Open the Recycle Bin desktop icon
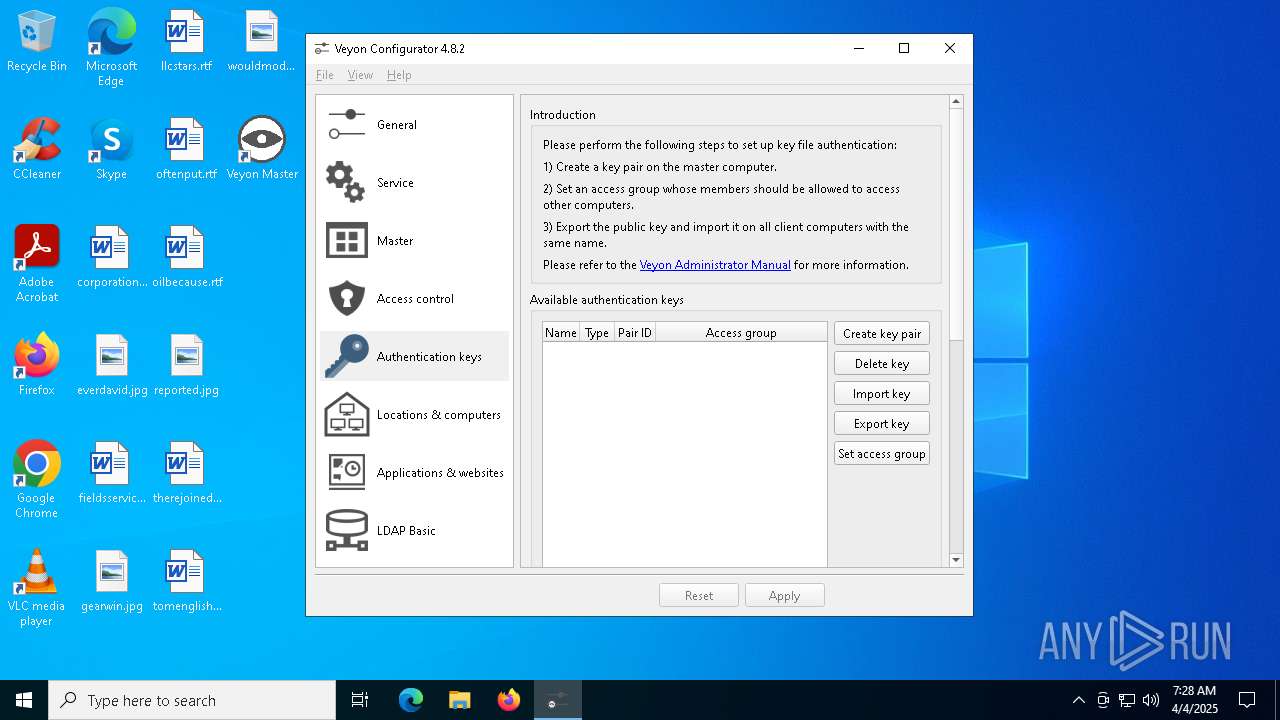 [x=37, y=42]
